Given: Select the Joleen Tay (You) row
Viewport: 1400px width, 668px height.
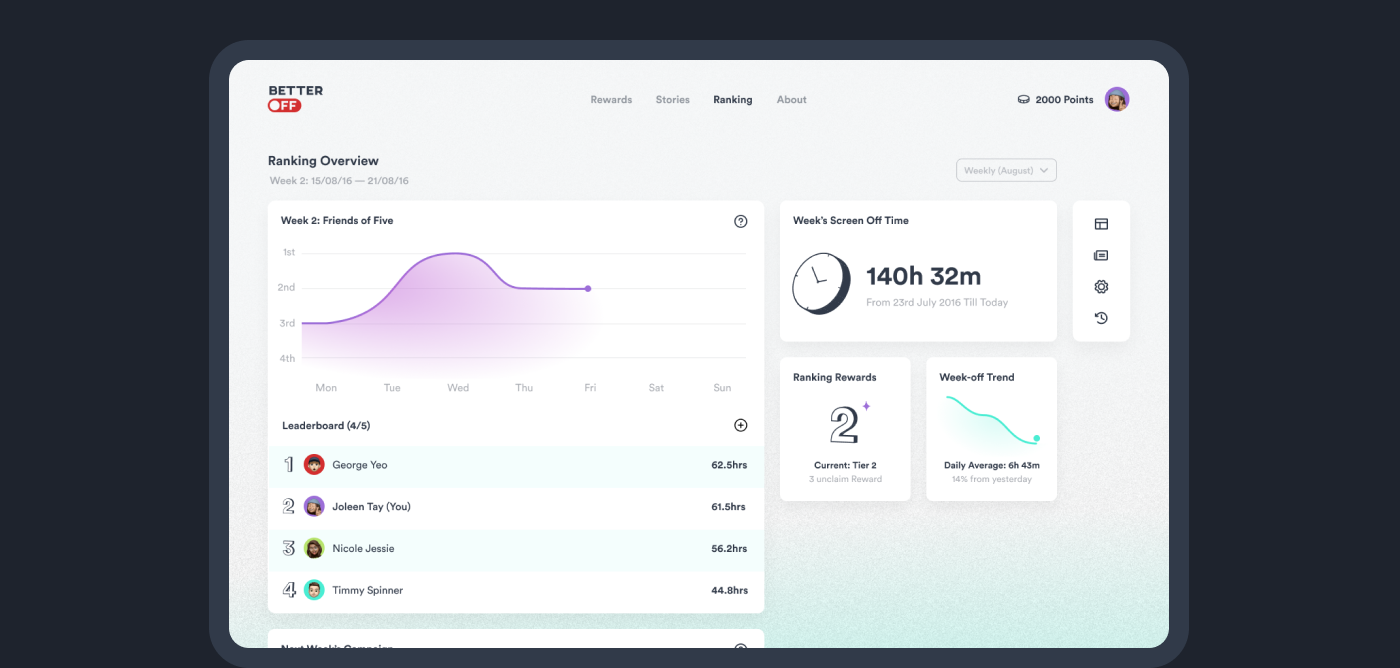Looking at the screenshot, I should pos(516,507).
